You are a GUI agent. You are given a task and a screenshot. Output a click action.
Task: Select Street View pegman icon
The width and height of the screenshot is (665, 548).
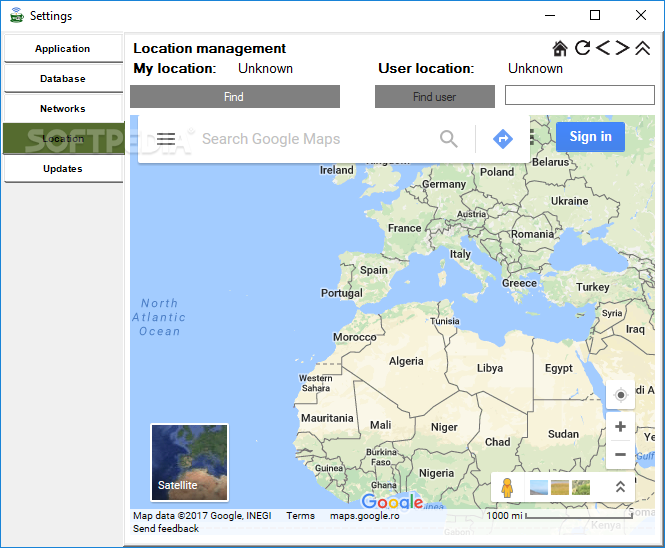507,487
